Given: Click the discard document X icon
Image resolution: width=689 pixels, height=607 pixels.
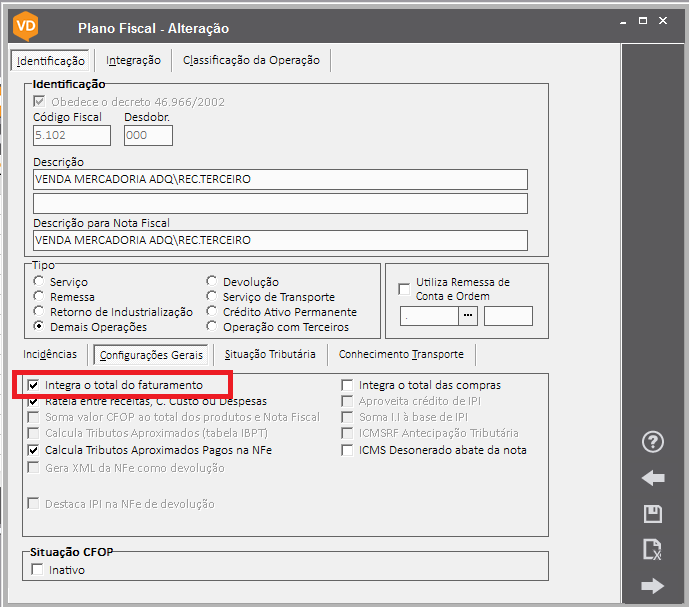Looking at the screenshot, I should tap(653, 549).
